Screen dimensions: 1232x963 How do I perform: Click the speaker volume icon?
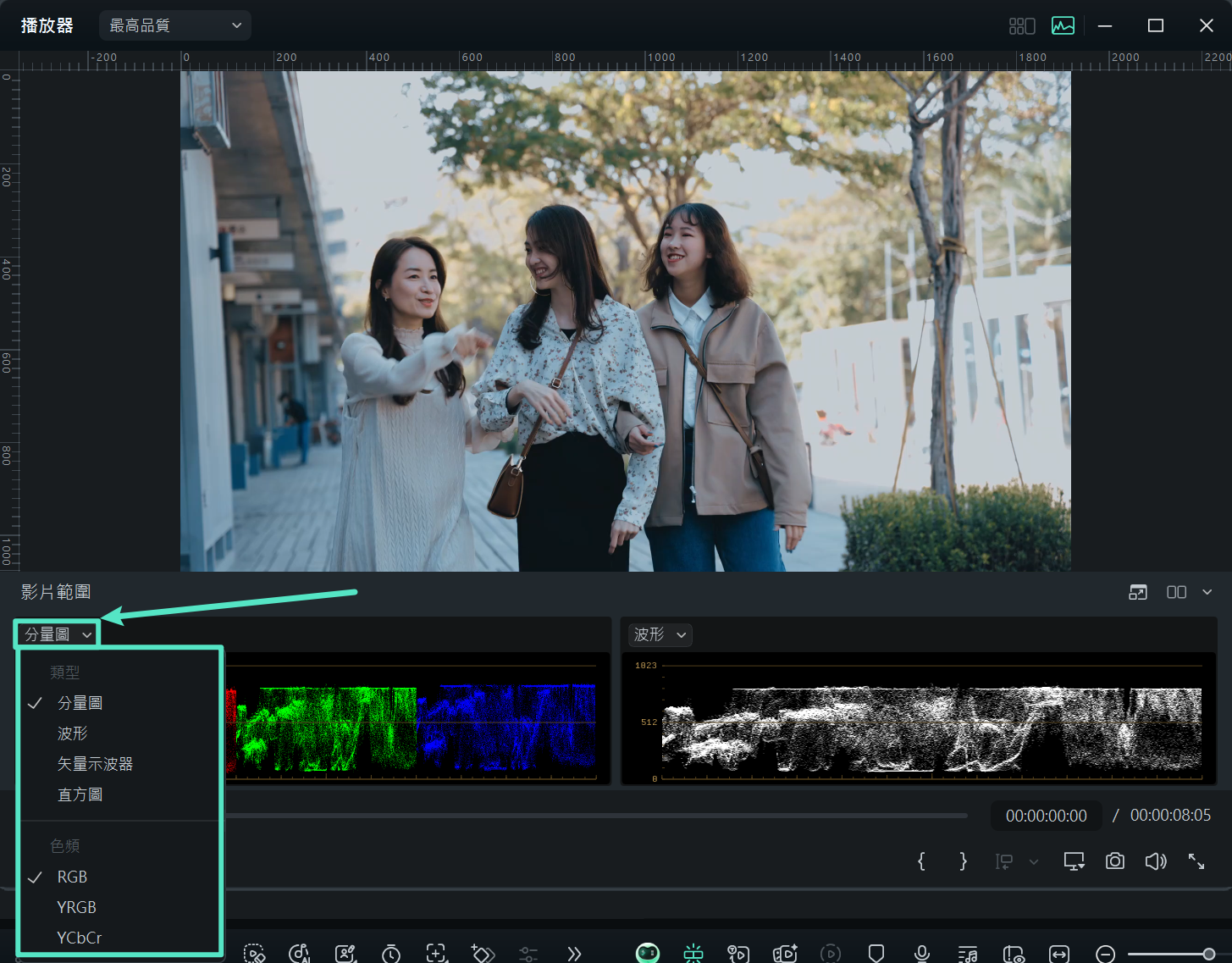1155,861
